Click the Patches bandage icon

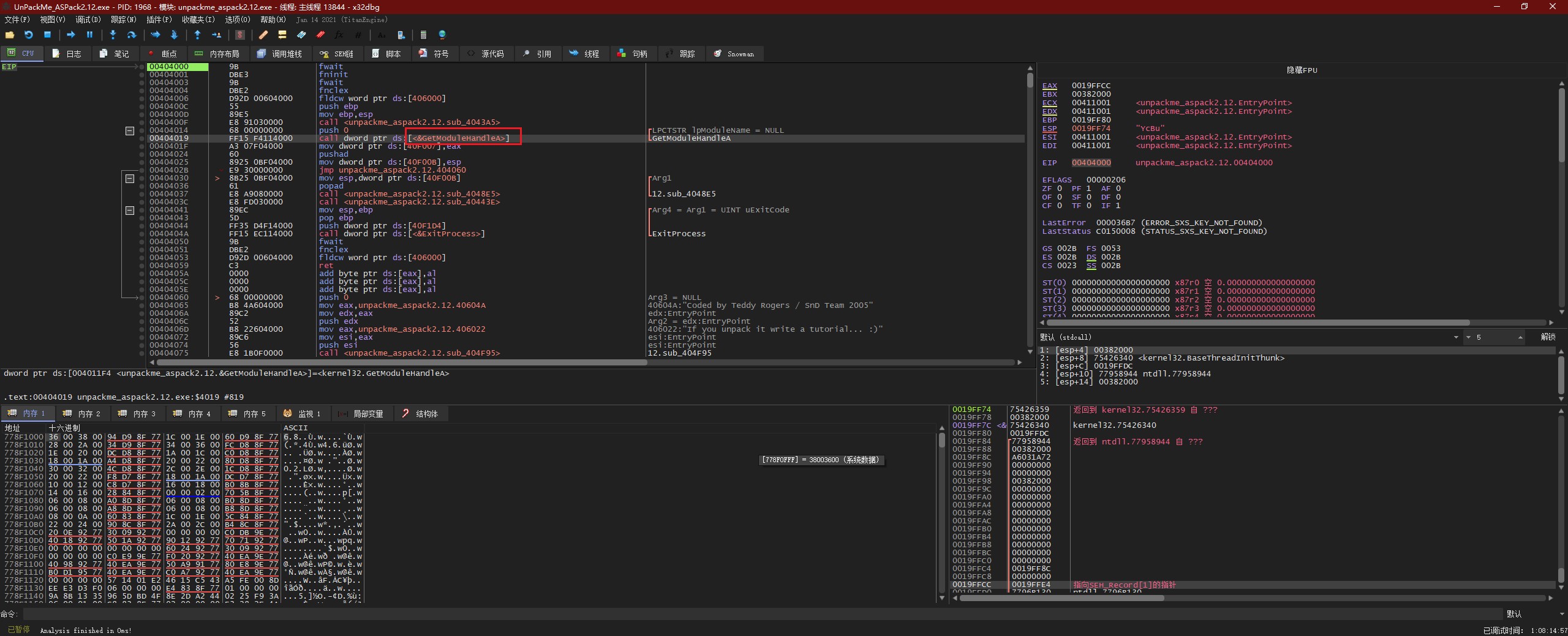pyautogui.click(x=263, y=35)
